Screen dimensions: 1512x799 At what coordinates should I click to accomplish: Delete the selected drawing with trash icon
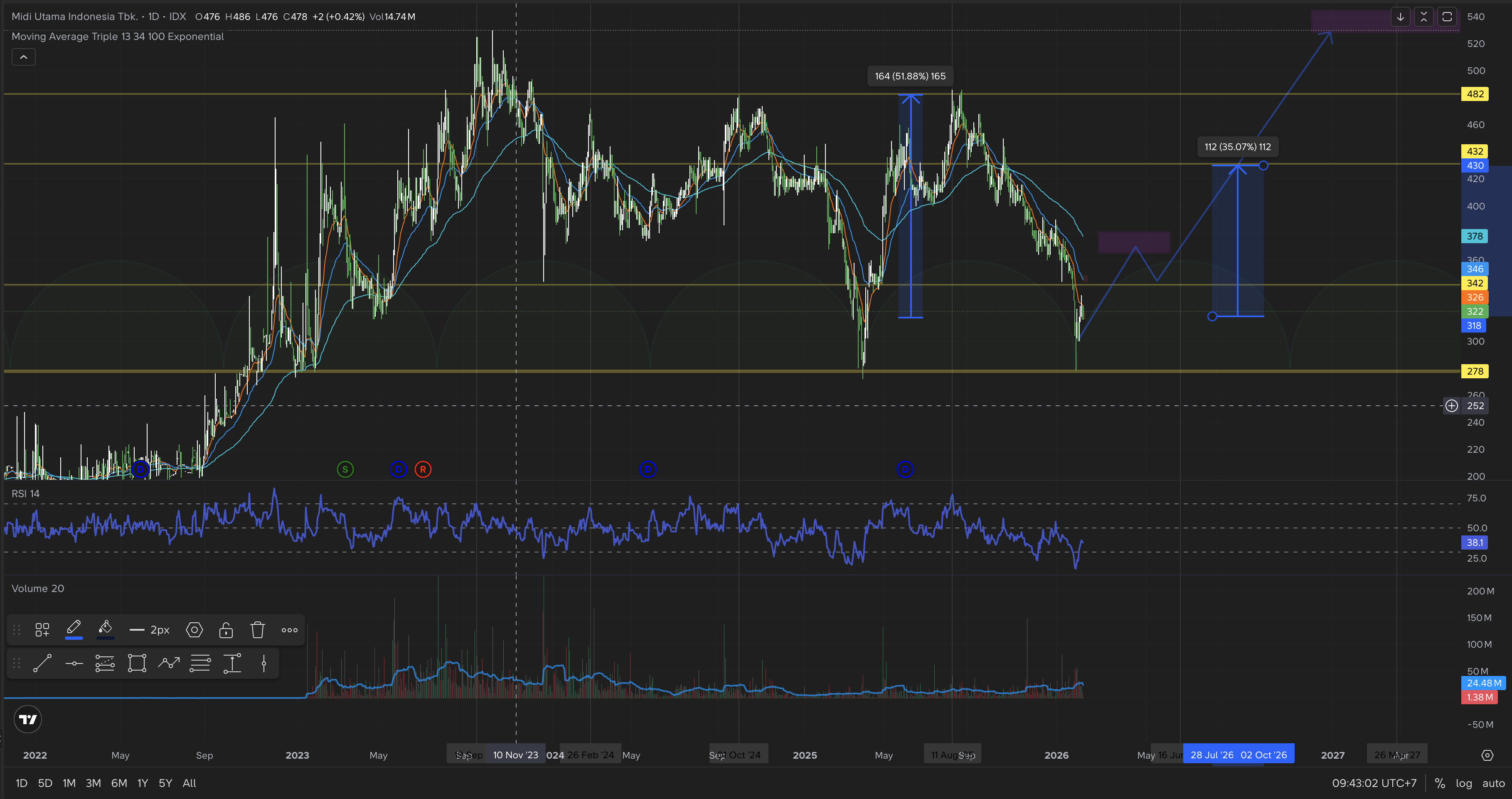pyautogui.click(x=258, y=630)
